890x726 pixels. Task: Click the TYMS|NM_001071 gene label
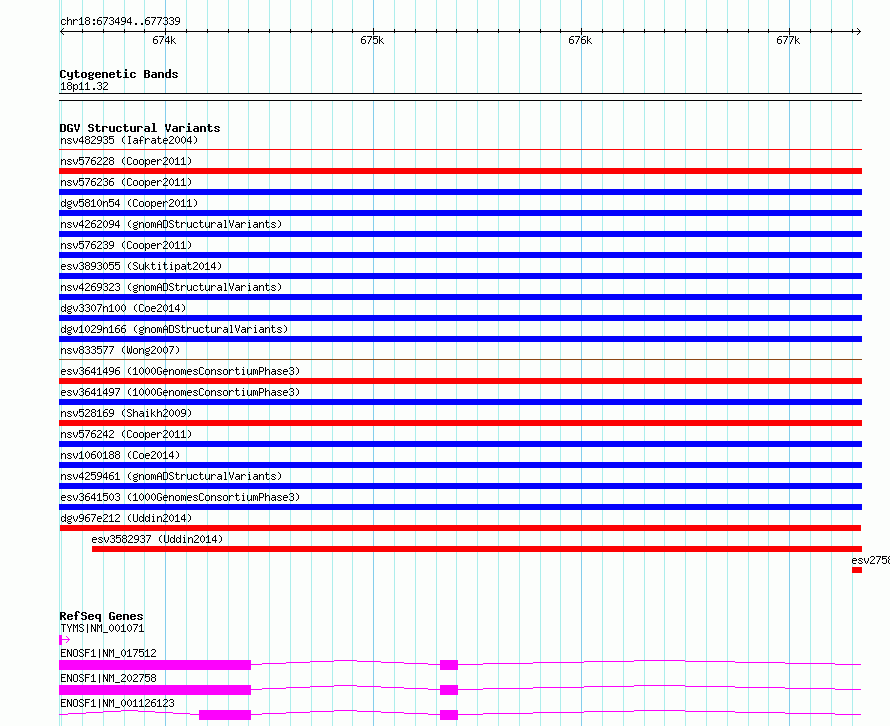(x=102, y=628)
